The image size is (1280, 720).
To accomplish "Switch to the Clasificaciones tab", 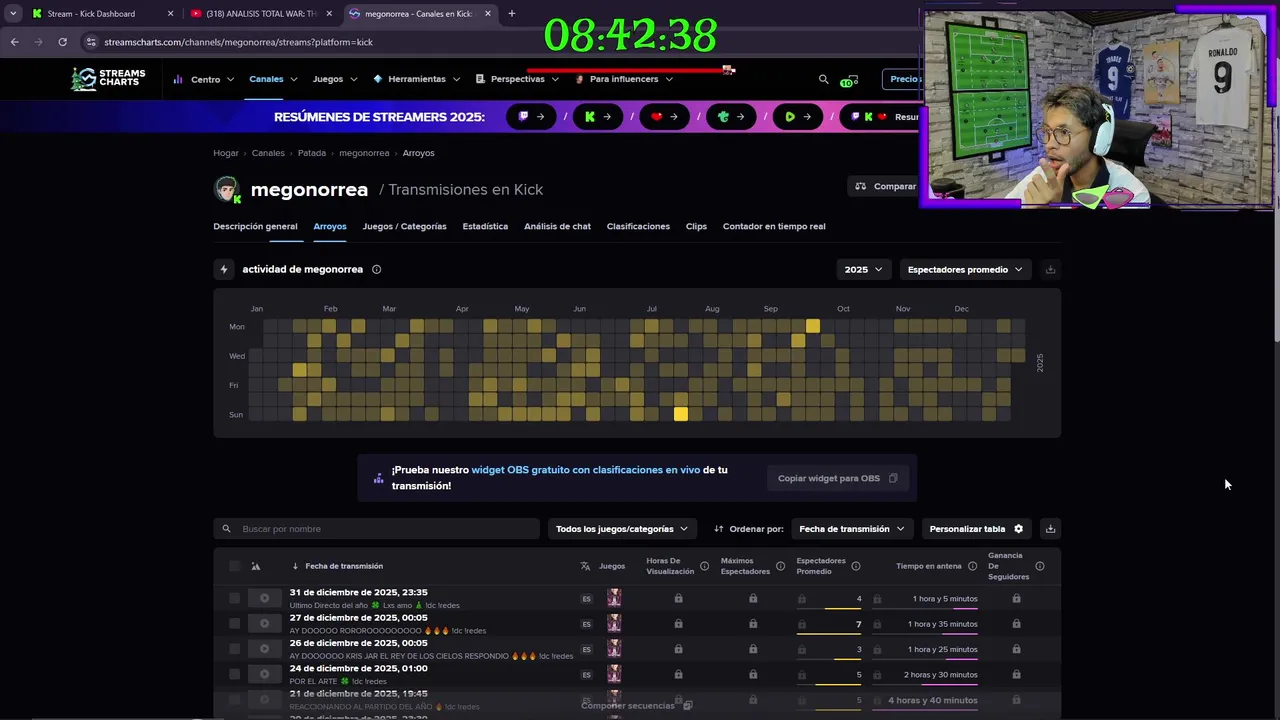I will [638, 226].
